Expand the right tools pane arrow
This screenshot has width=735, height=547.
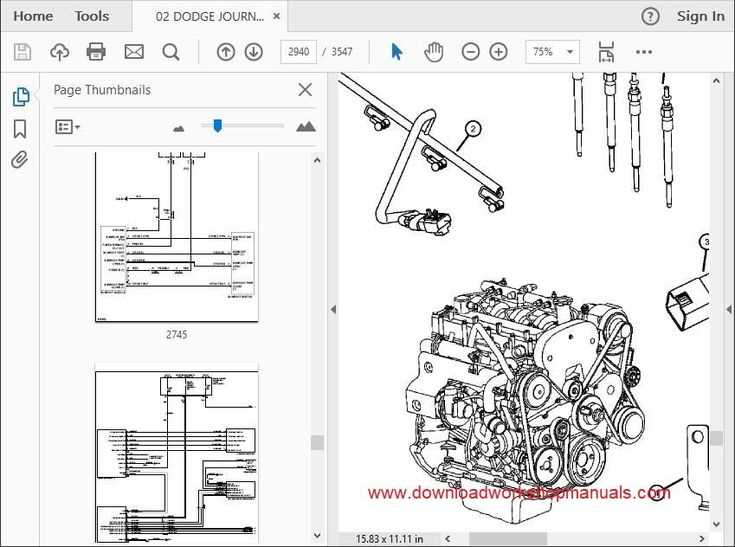click(x=729, y=309)
